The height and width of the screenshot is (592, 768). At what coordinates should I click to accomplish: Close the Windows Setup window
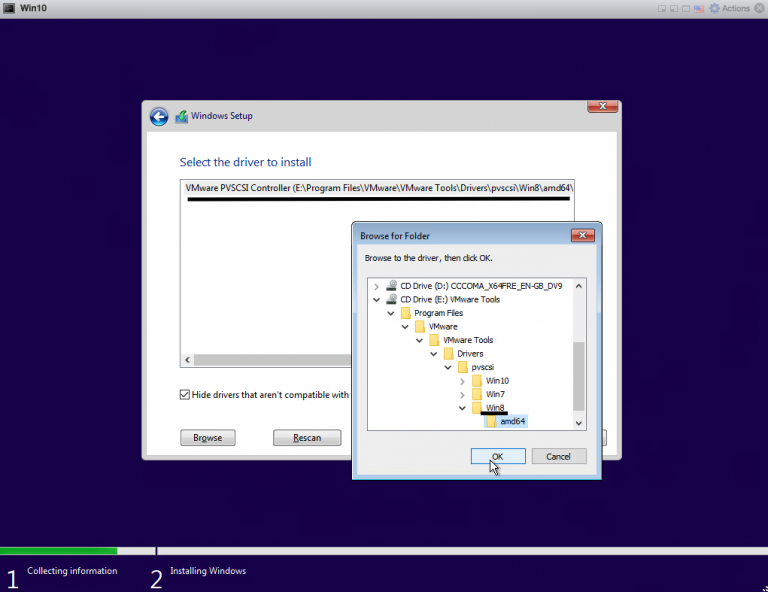tap(603, 106)
